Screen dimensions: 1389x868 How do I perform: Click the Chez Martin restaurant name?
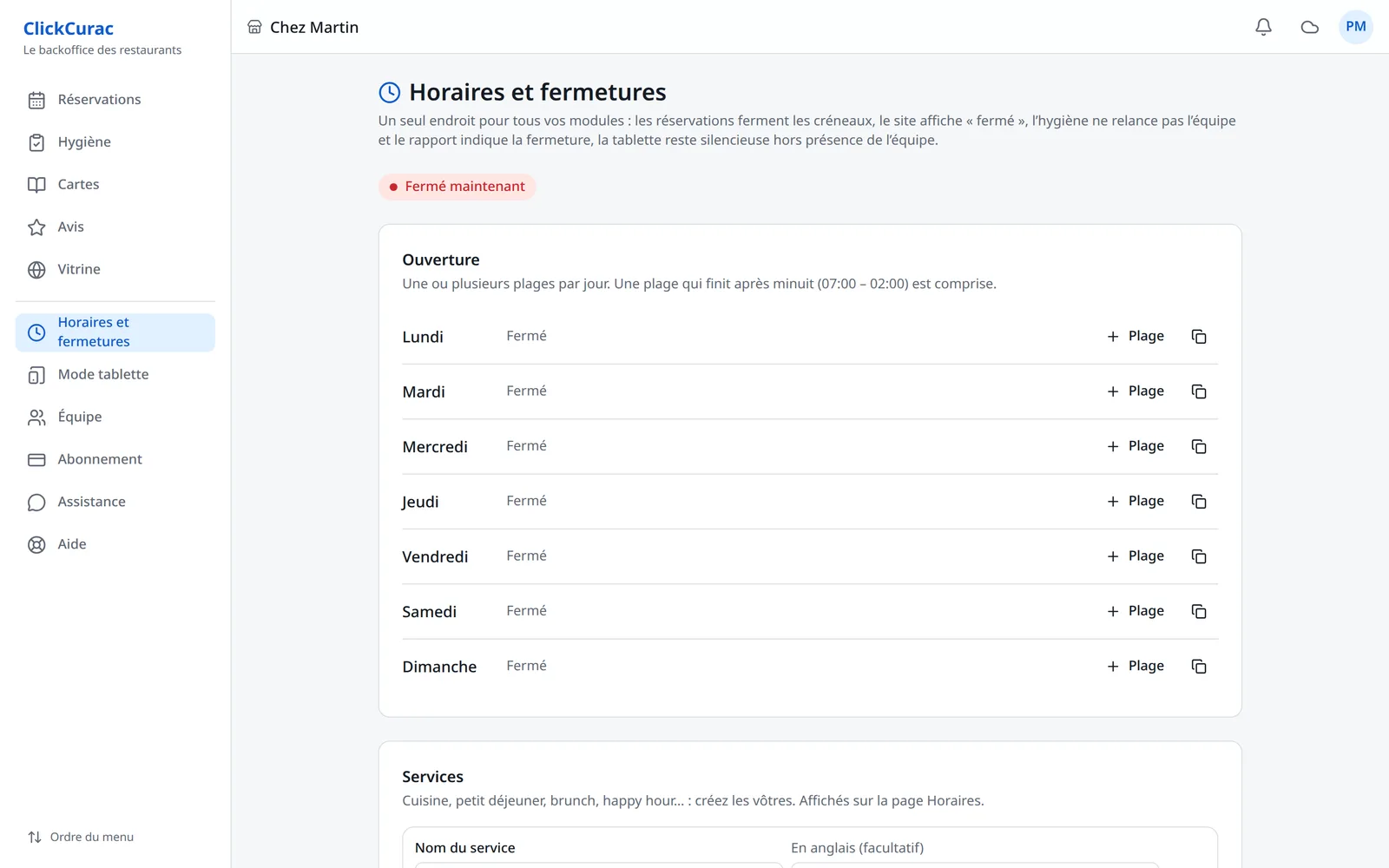tap(314, 28)
